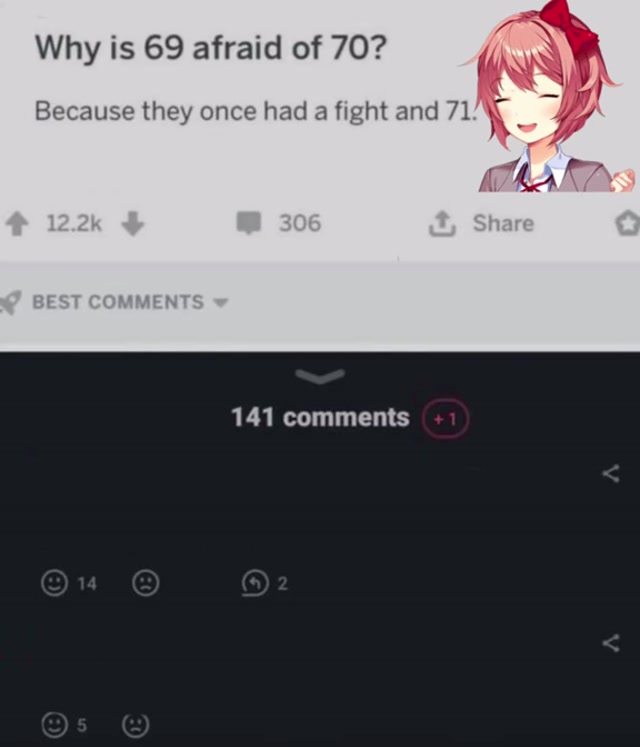Toggle sad-face dislike on the second comment
Viewport: 640px width, 747px height.
pos(135,725)
